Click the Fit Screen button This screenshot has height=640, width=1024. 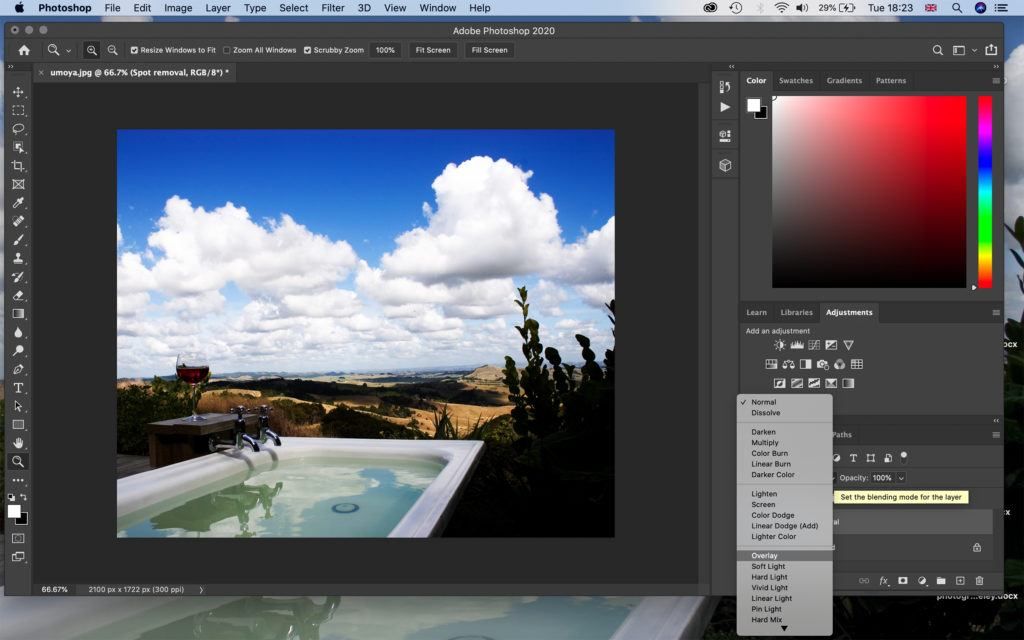(433, 50)
